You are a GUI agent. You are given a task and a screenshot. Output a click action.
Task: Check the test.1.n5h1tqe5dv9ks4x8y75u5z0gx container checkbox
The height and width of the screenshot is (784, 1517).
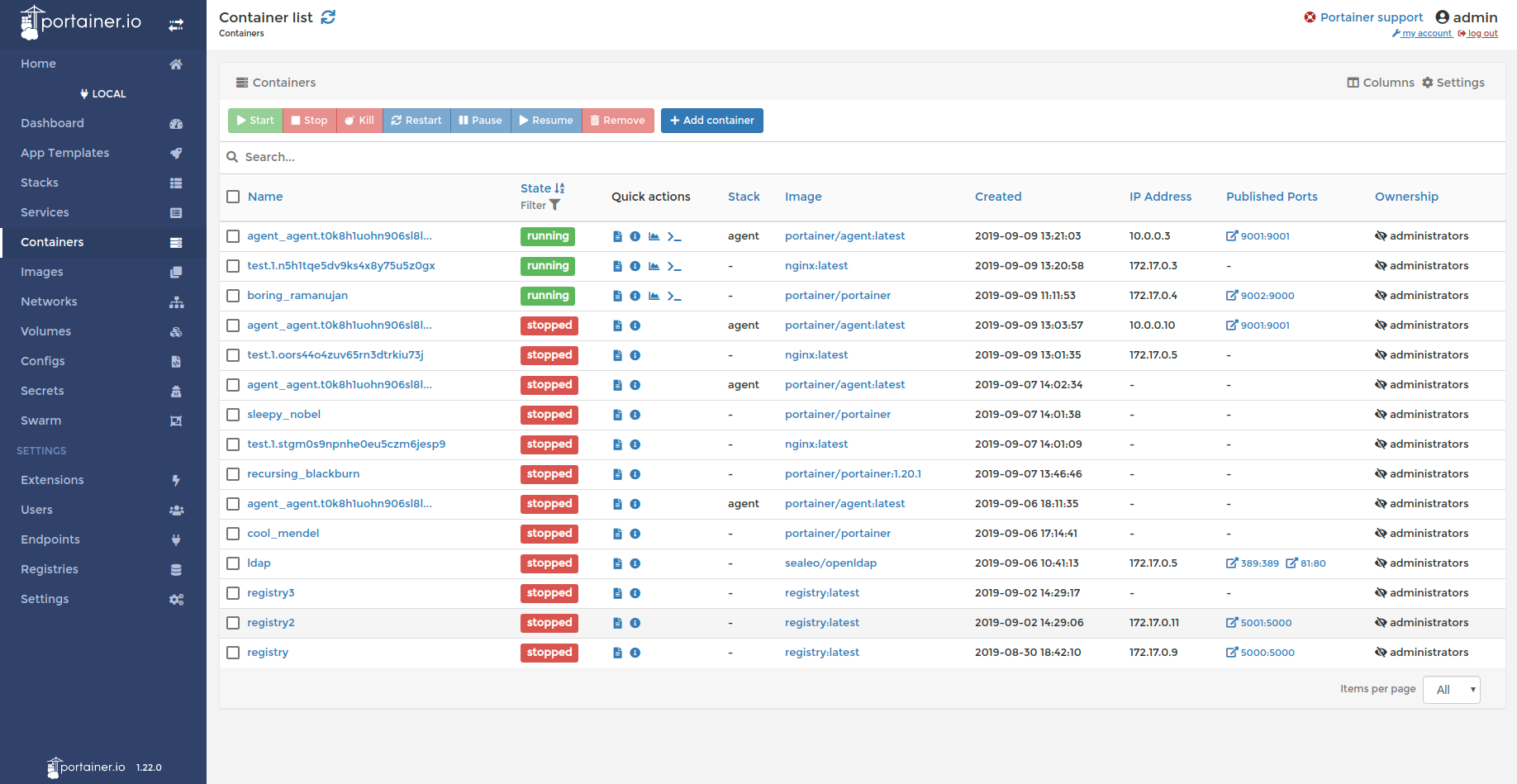click(233, 266)
